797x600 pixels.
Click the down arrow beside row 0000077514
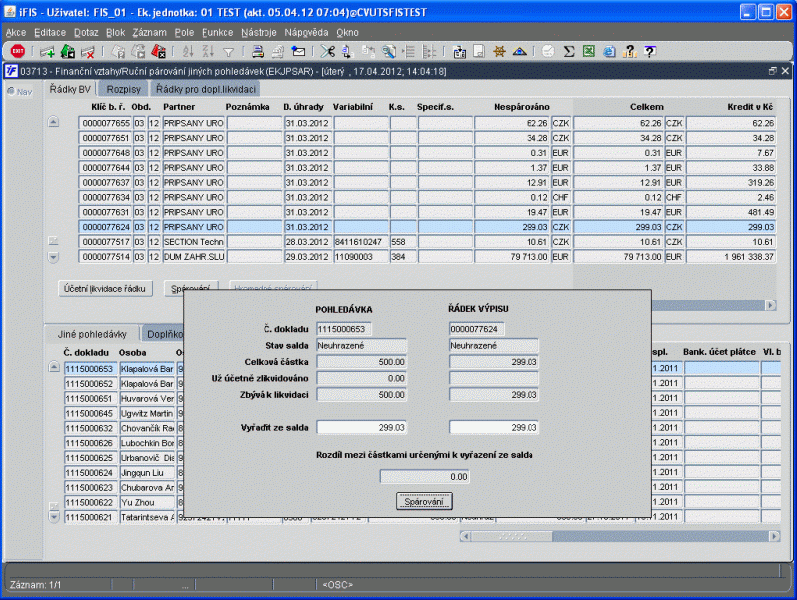point(54,257)
